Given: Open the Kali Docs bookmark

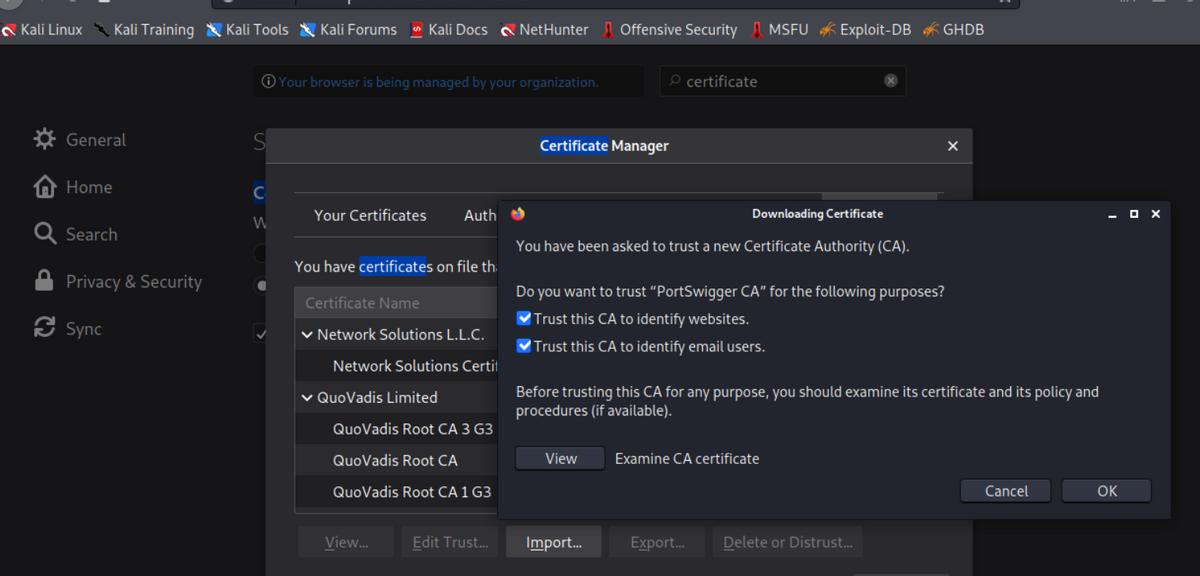Looking at the screenshot, I should pos(447,30).
